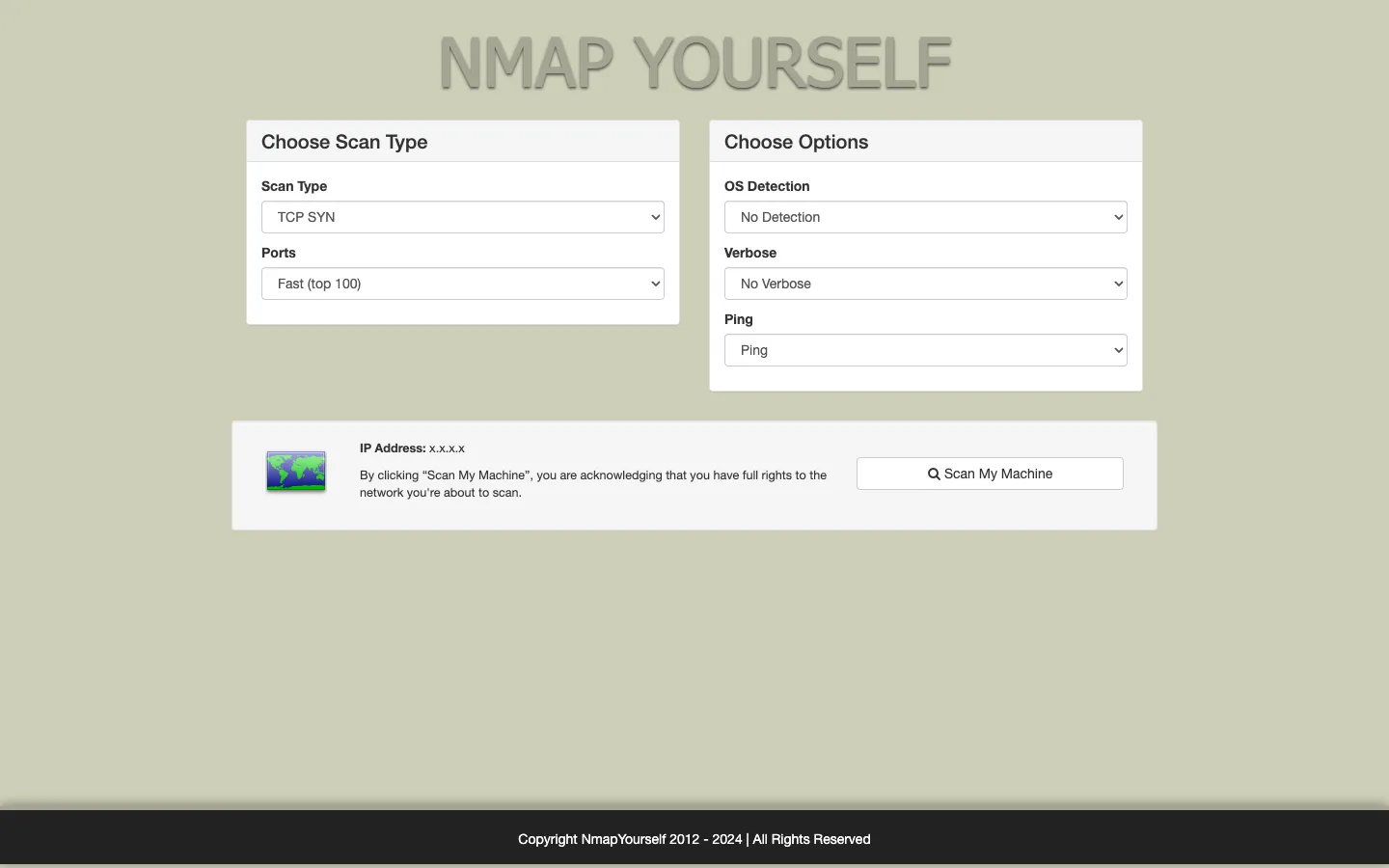Viewport: 1389px width, 868px height.
Task: Click the Verbose field label
Action: 750,253
